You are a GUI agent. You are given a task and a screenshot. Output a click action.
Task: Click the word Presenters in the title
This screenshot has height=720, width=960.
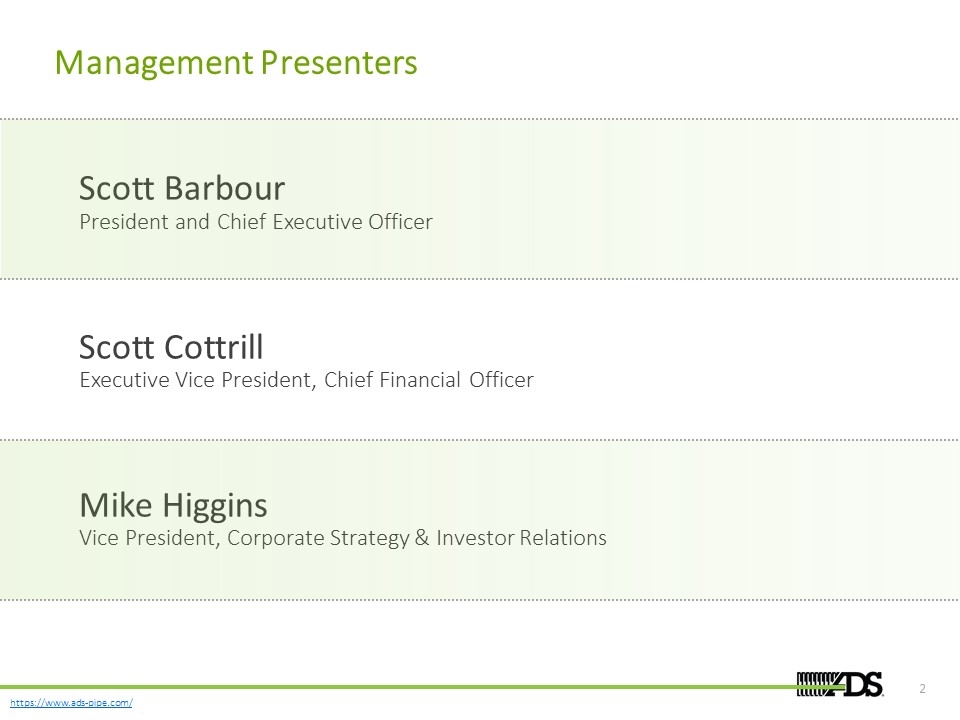click(x=339, y=62)
